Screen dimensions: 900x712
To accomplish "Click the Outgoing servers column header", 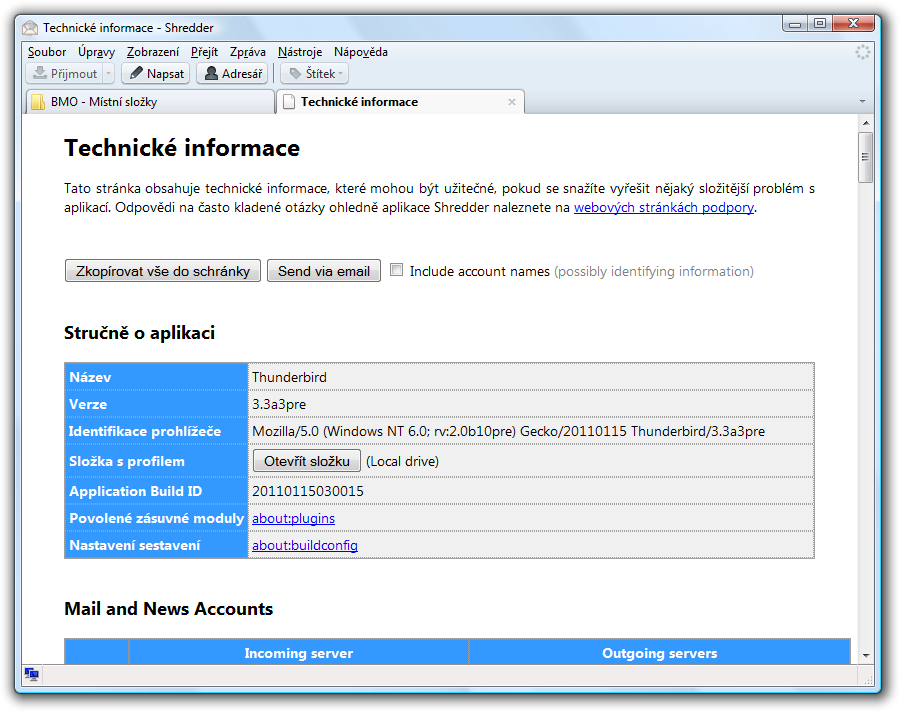I will 660,653.
